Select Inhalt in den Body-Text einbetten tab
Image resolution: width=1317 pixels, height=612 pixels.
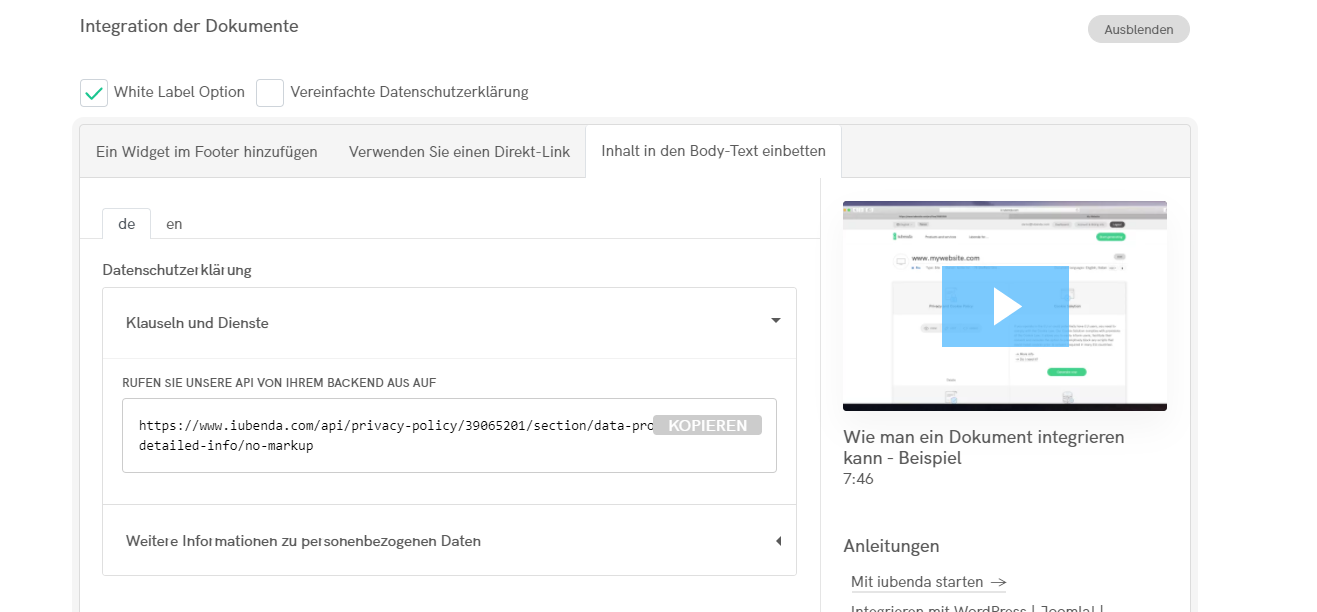click(713, 151)
